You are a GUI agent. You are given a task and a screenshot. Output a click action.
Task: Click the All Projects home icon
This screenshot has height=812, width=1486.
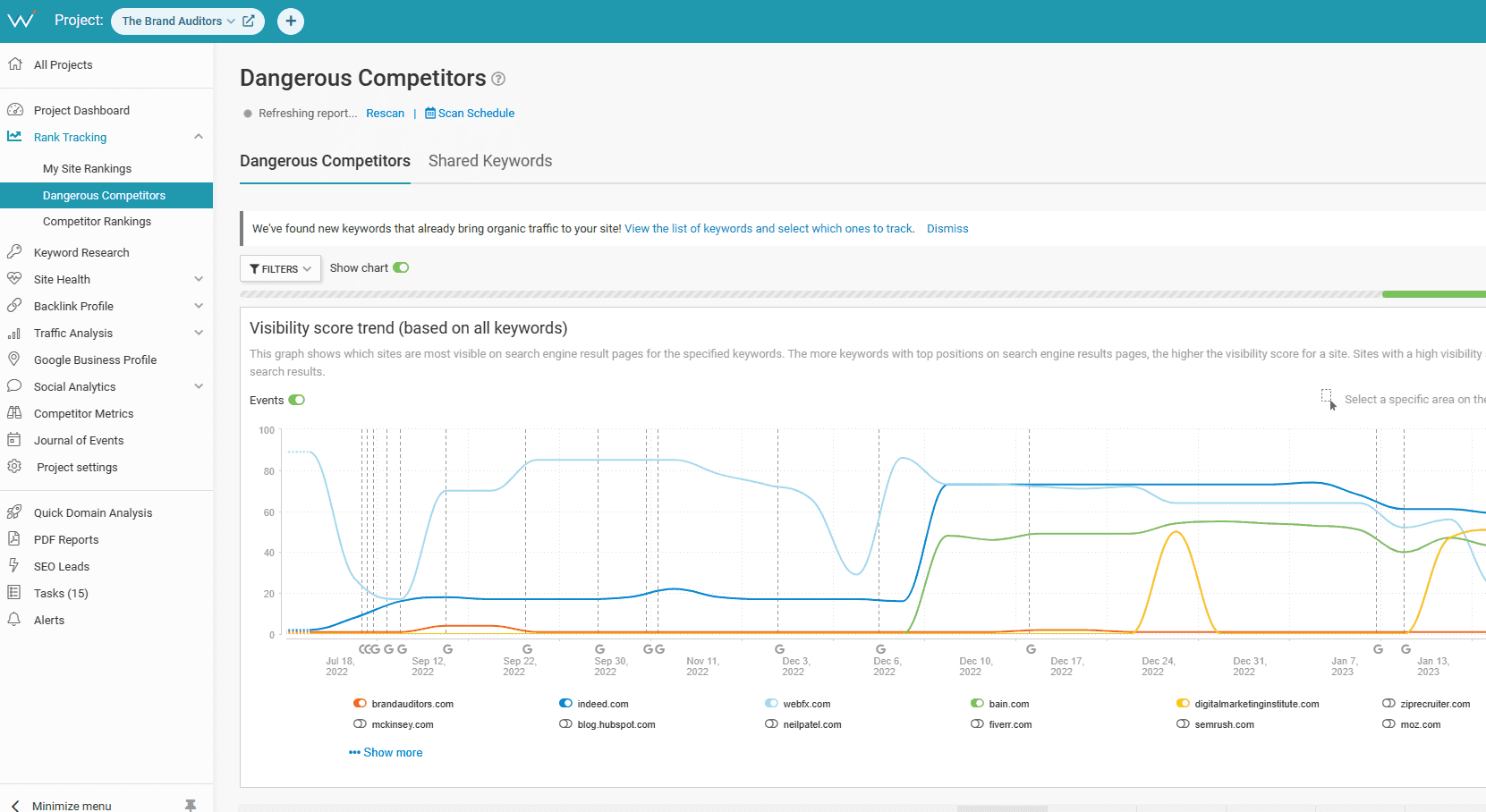click(x=14, y=64)
